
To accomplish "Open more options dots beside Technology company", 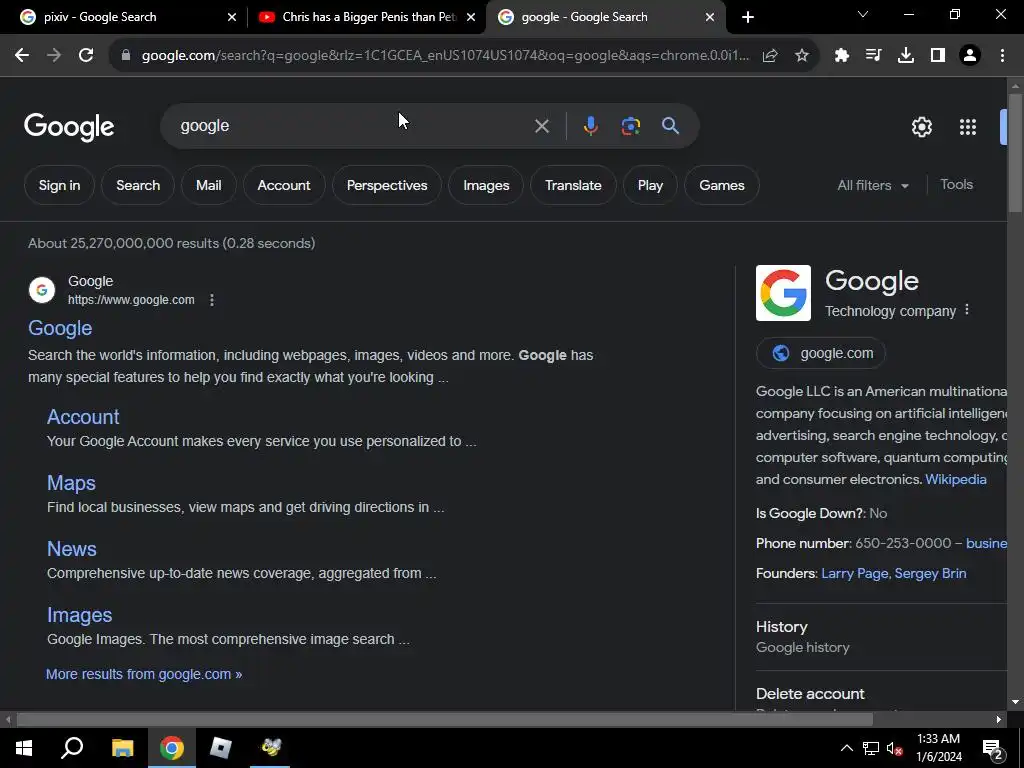I will [967, 310].
